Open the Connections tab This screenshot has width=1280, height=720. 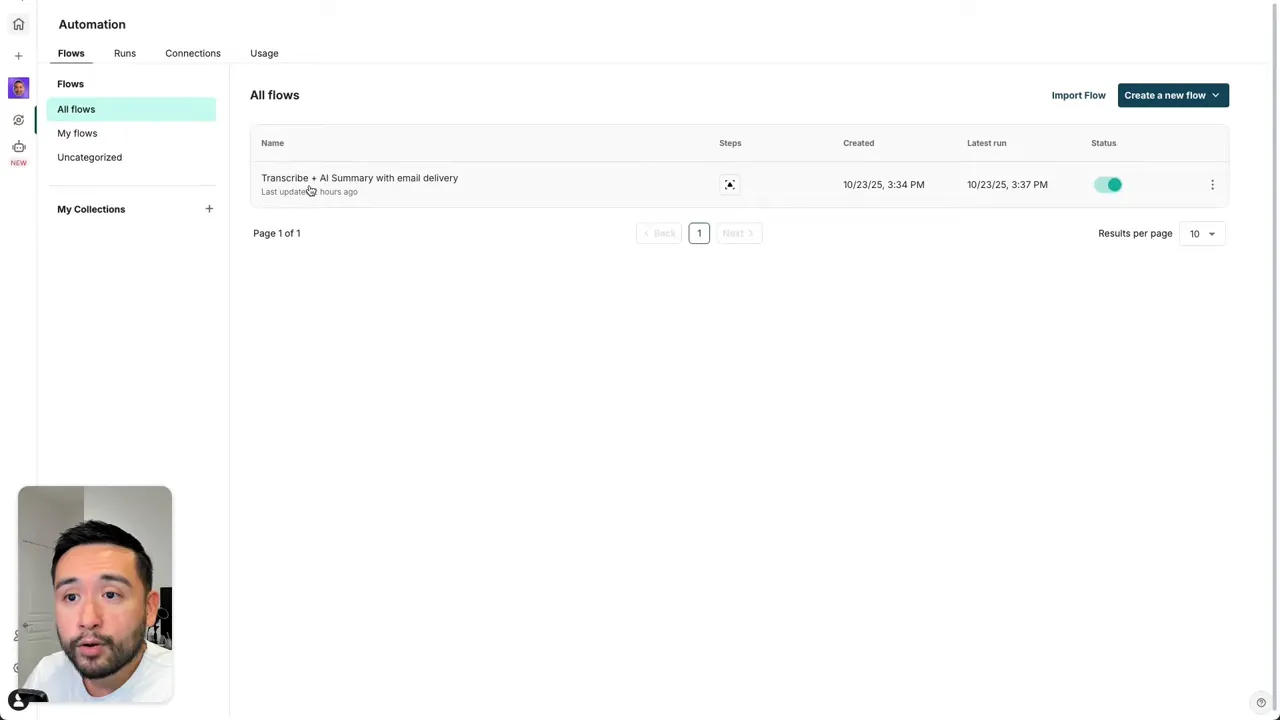click(x=192, y=53)
